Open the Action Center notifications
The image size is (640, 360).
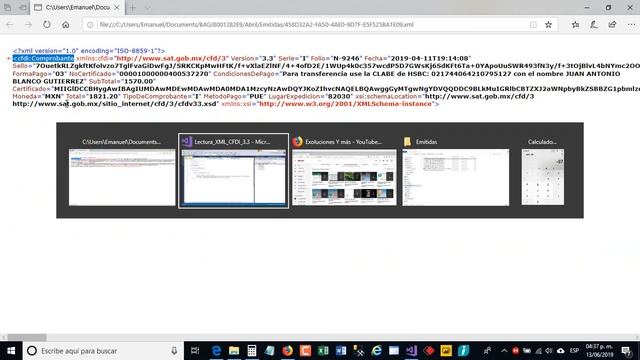pos(627,351)
